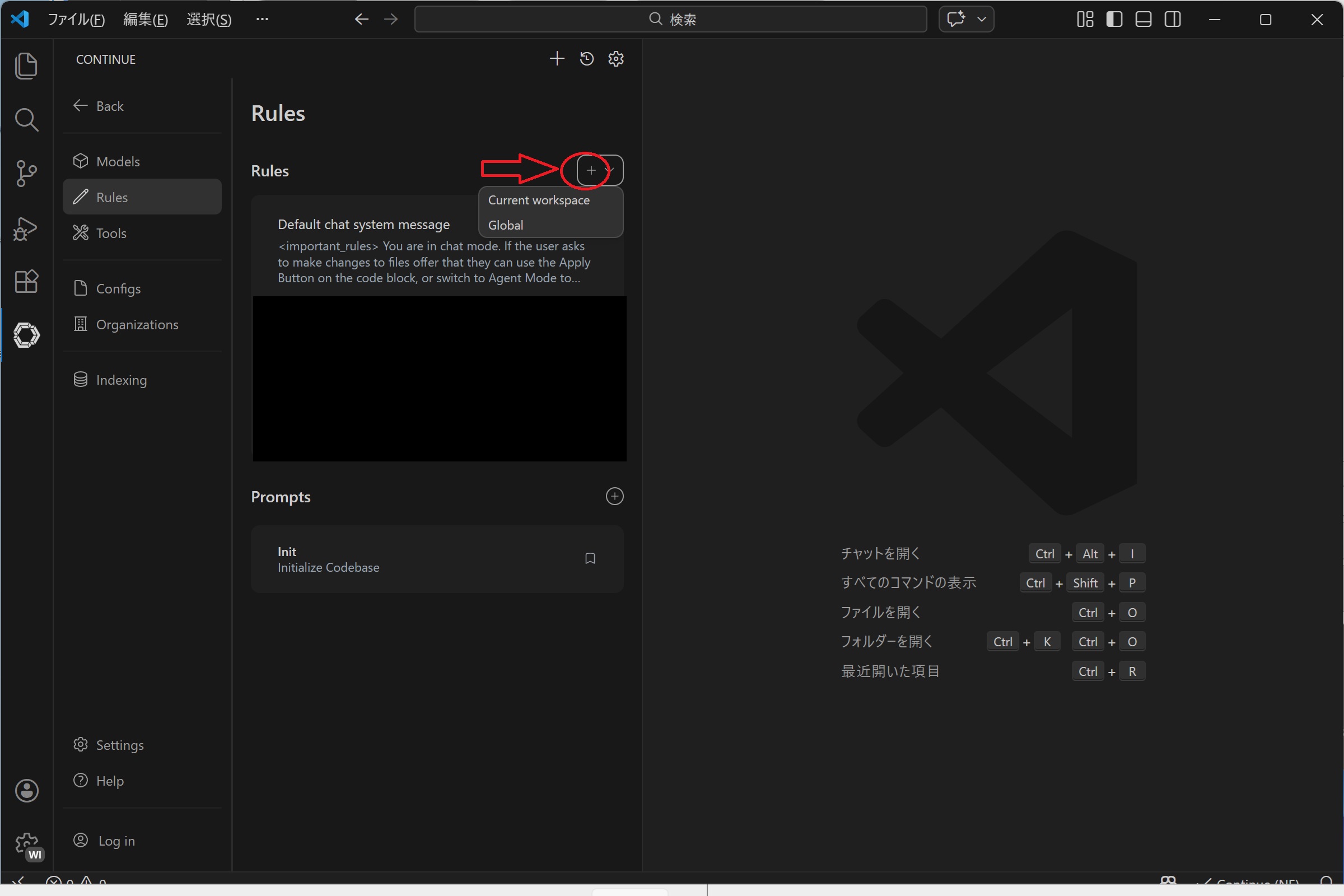Open Source Control view
This screenshot has width=1344, height=896.
(x=26, y=174)
